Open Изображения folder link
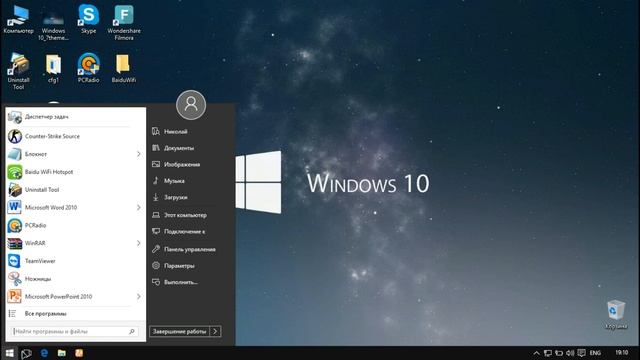The height and width of the screenshot is (360, 640). point(176,164)
